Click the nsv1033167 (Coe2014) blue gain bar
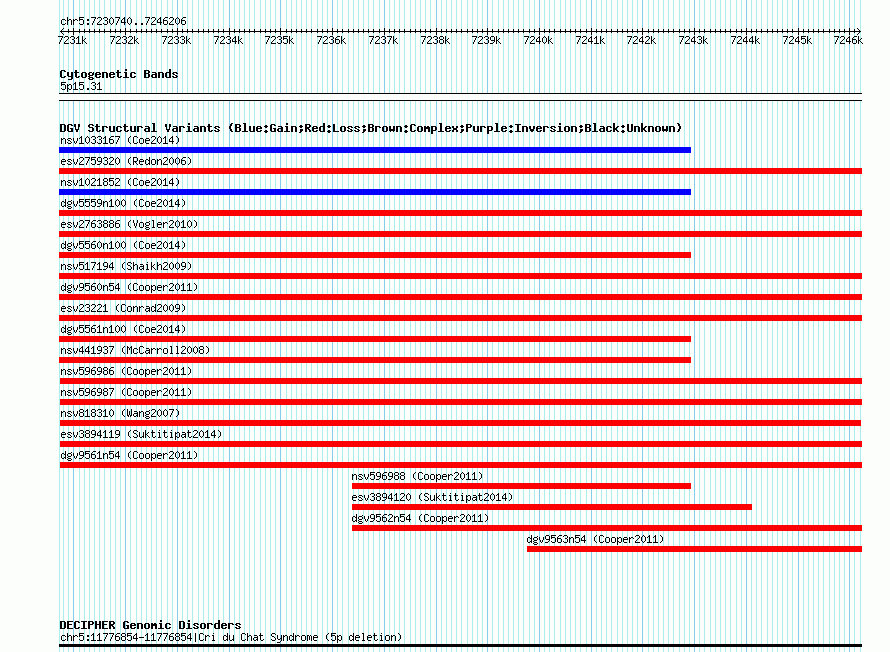The image size is (890, 652). click(x=375, y=150)
